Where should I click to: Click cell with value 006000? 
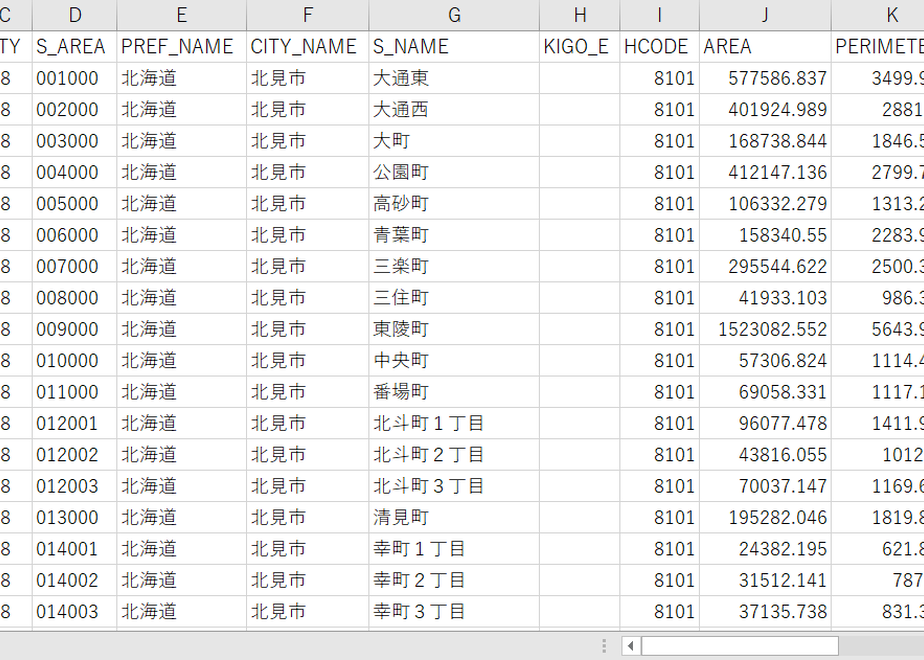[x=75, y=235]
